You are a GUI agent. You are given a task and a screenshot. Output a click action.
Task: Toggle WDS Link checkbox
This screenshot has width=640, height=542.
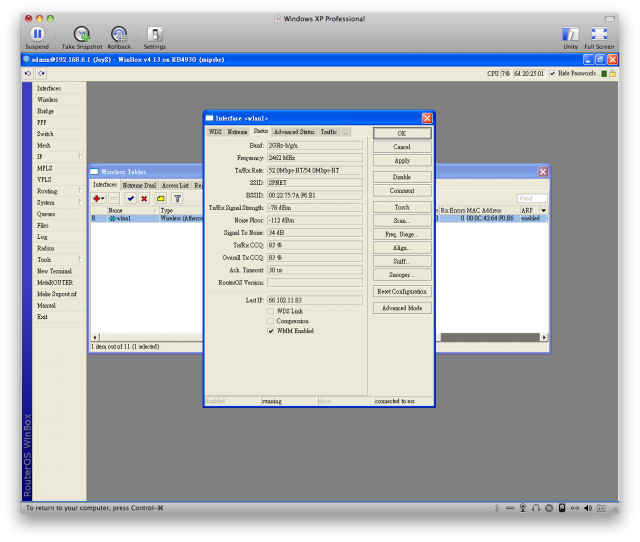pyautogui.click(x=271, y=311)
